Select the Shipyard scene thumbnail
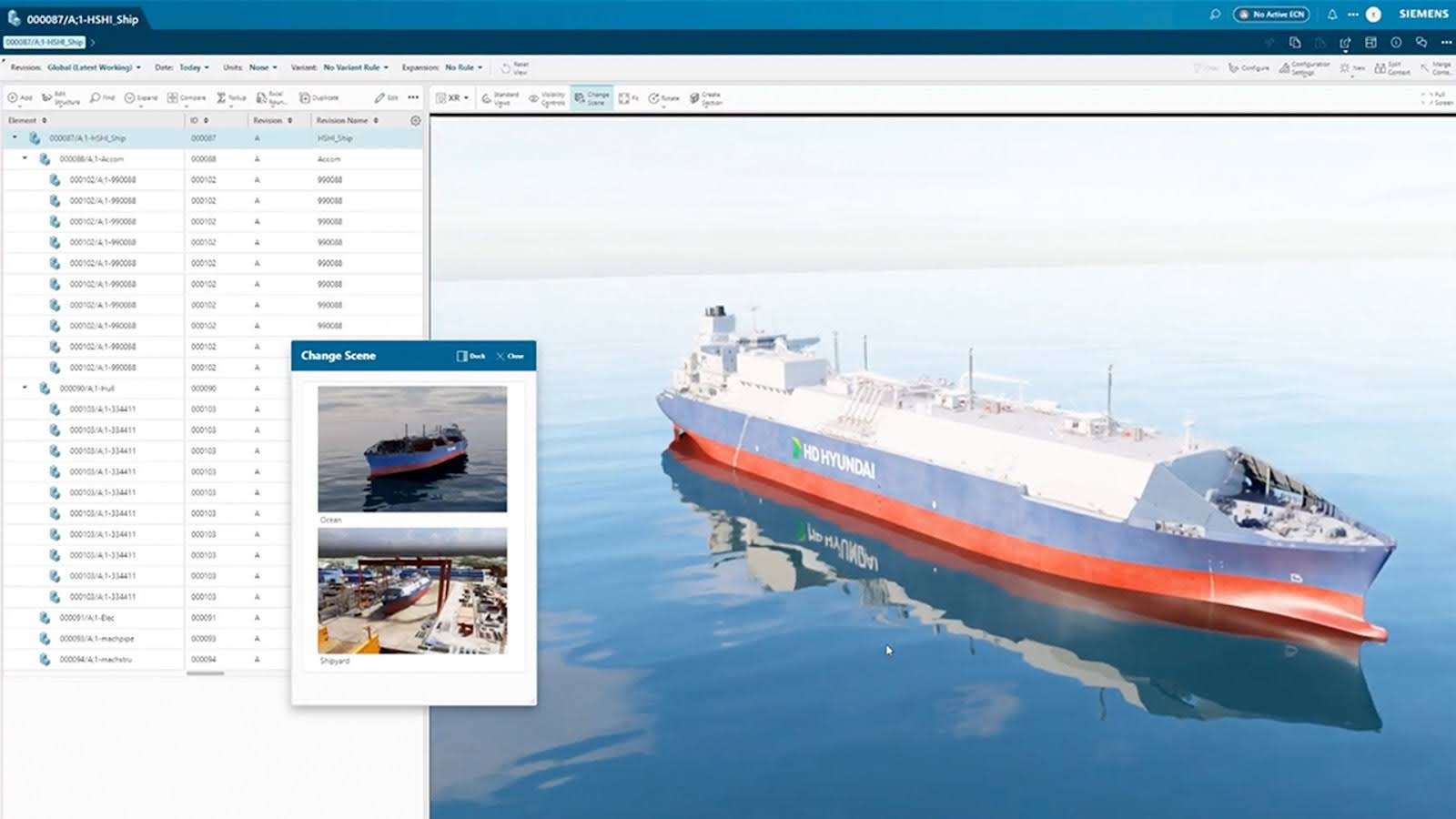Viewport: 1456px width, 819px height. (411, 591)
